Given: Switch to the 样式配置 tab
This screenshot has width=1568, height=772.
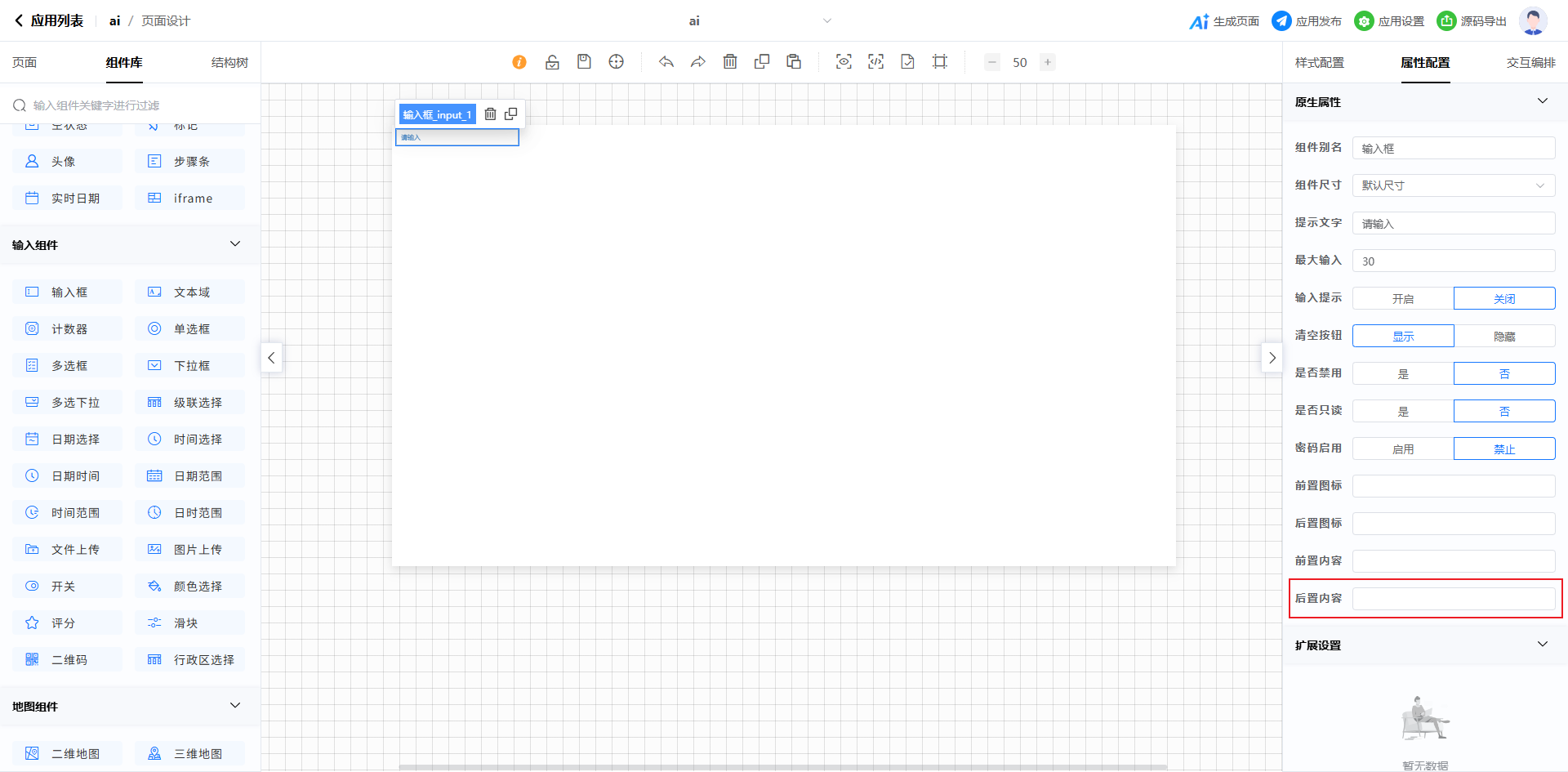Looking at the screenshot, I should point(1319,63).
